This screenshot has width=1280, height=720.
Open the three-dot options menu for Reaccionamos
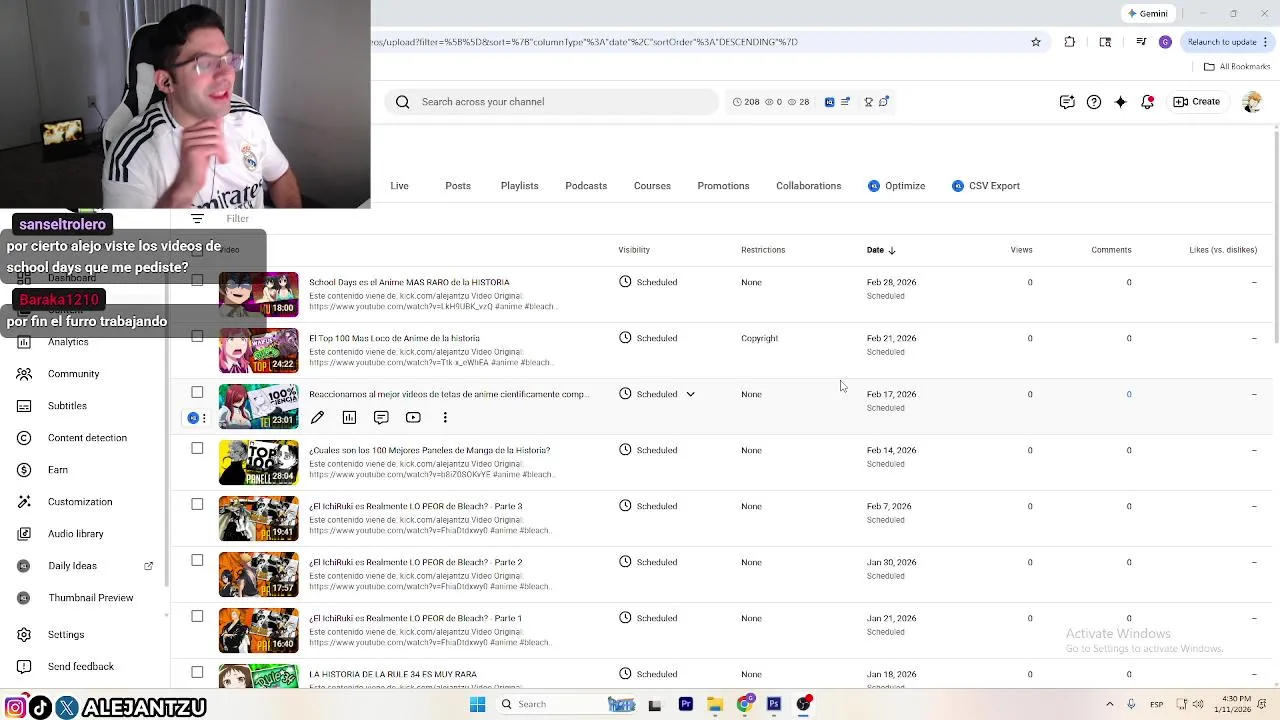pyautogui.click(x=445, y=418)
